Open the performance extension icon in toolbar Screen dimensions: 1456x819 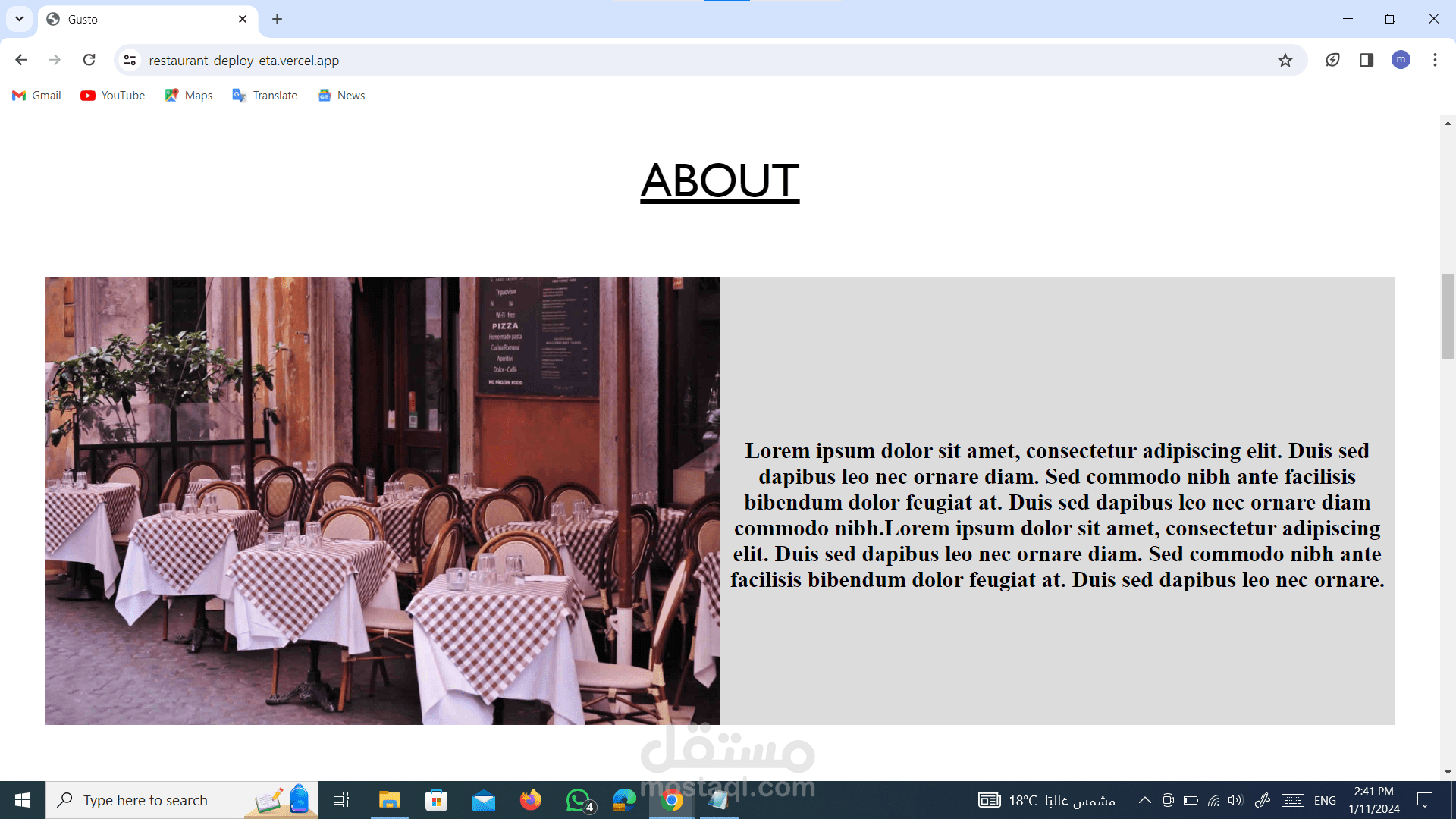pos(1332,60)
